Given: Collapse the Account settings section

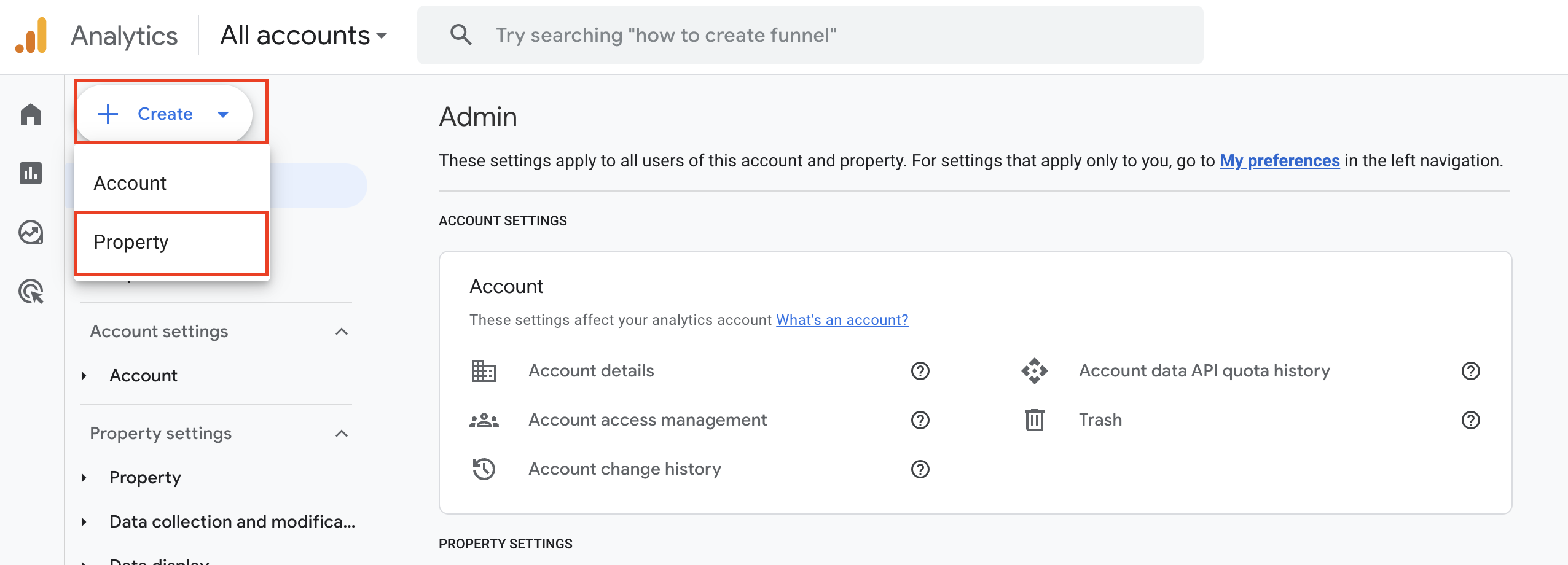Looking at the screenshot, I should click(342, 332).
